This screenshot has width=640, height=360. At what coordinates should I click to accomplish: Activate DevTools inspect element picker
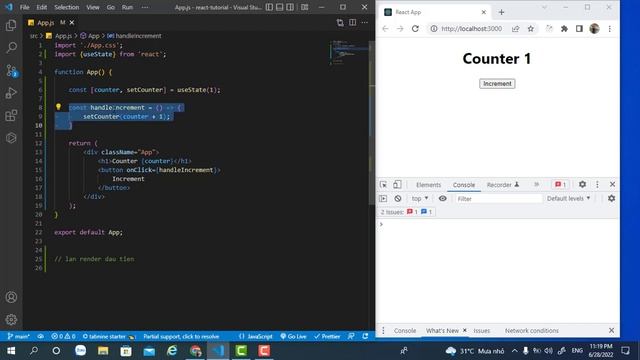pyautogui.click(x=383, y=184)
